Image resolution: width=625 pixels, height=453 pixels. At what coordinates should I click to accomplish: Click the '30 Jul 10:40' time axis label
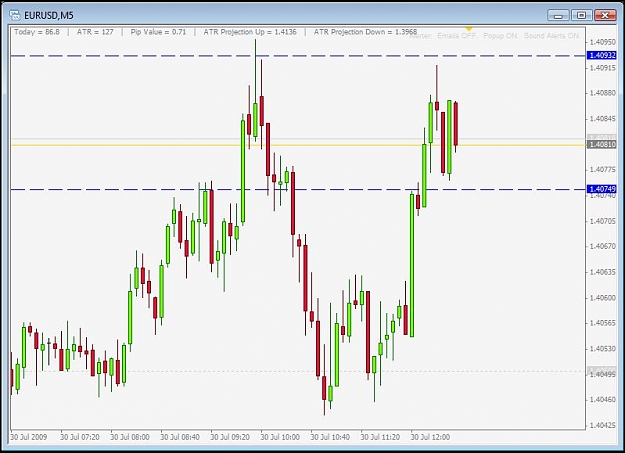330,437
